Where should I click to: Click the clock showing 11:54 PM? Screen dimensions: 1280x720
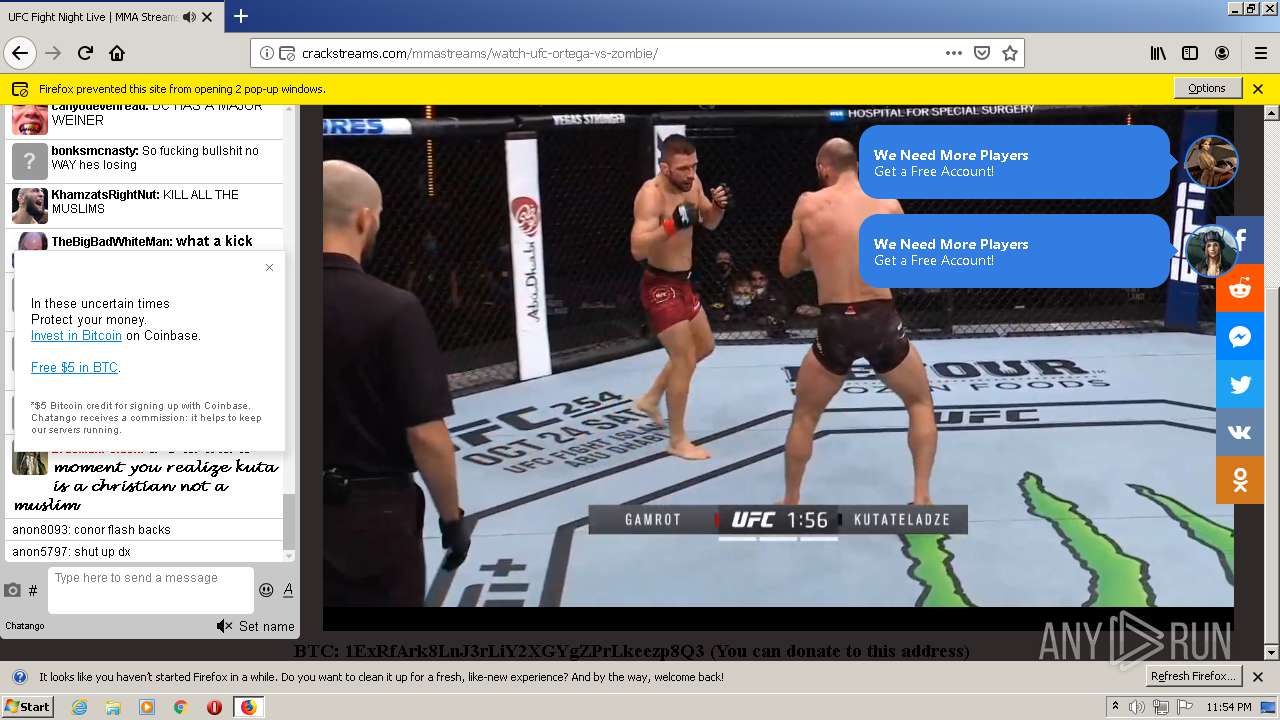[x=1229, y=707]
